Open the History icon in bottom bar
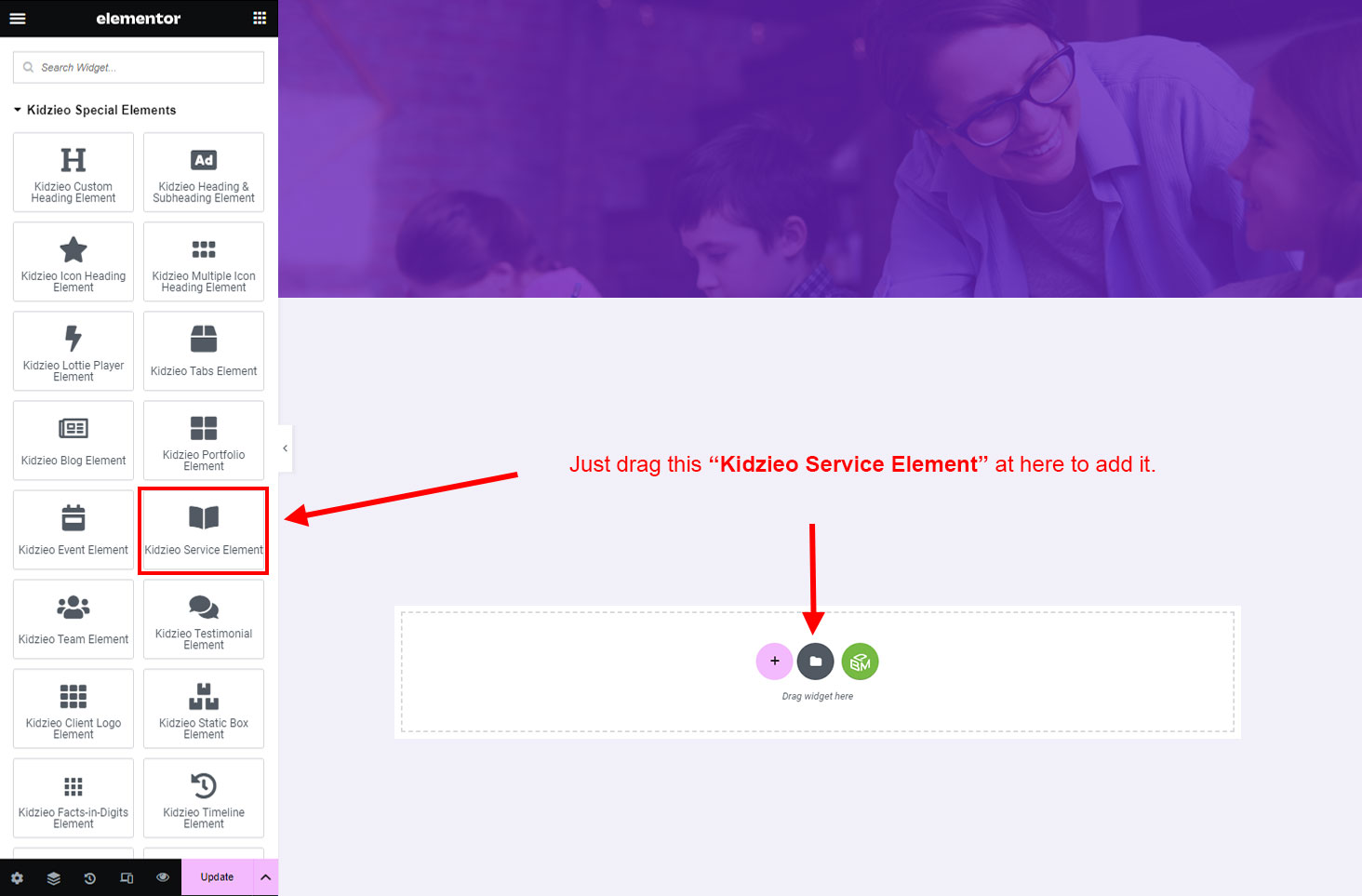 tap(90, 877)
